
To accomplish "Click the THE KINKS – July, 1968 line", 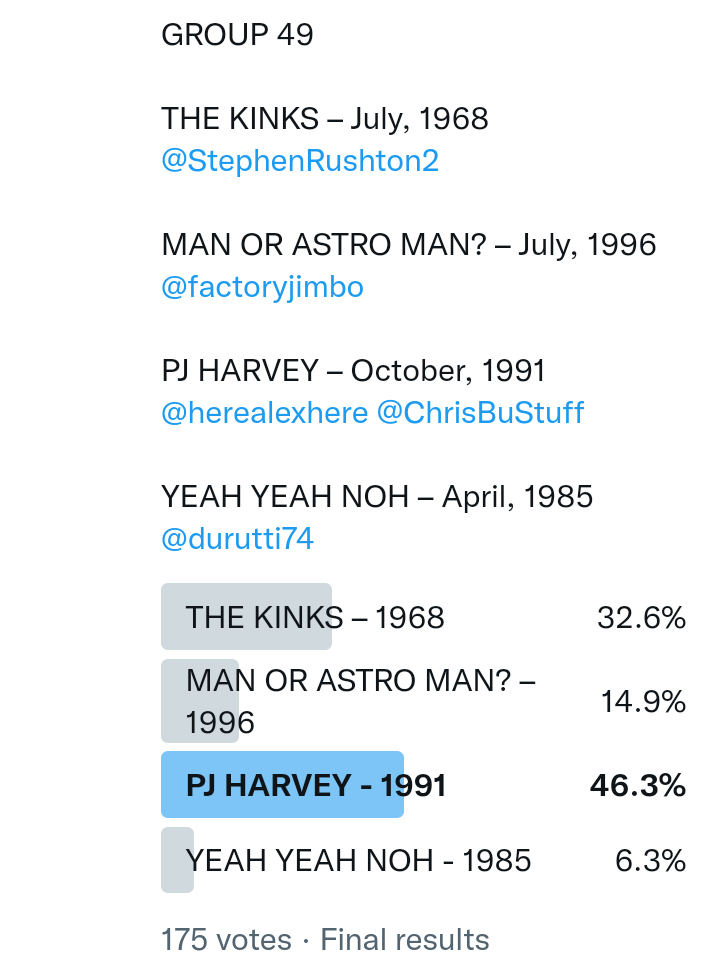I will pyautogui.click(x=325, y=119).
